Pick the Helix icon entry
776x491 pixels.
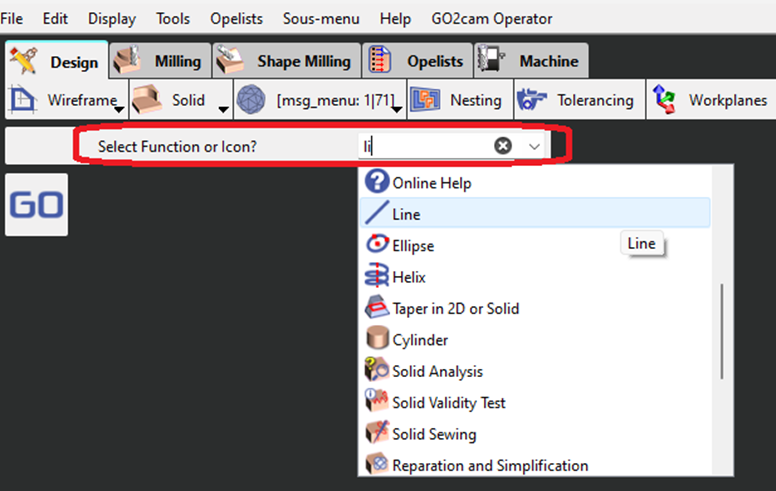coord(376,277)
